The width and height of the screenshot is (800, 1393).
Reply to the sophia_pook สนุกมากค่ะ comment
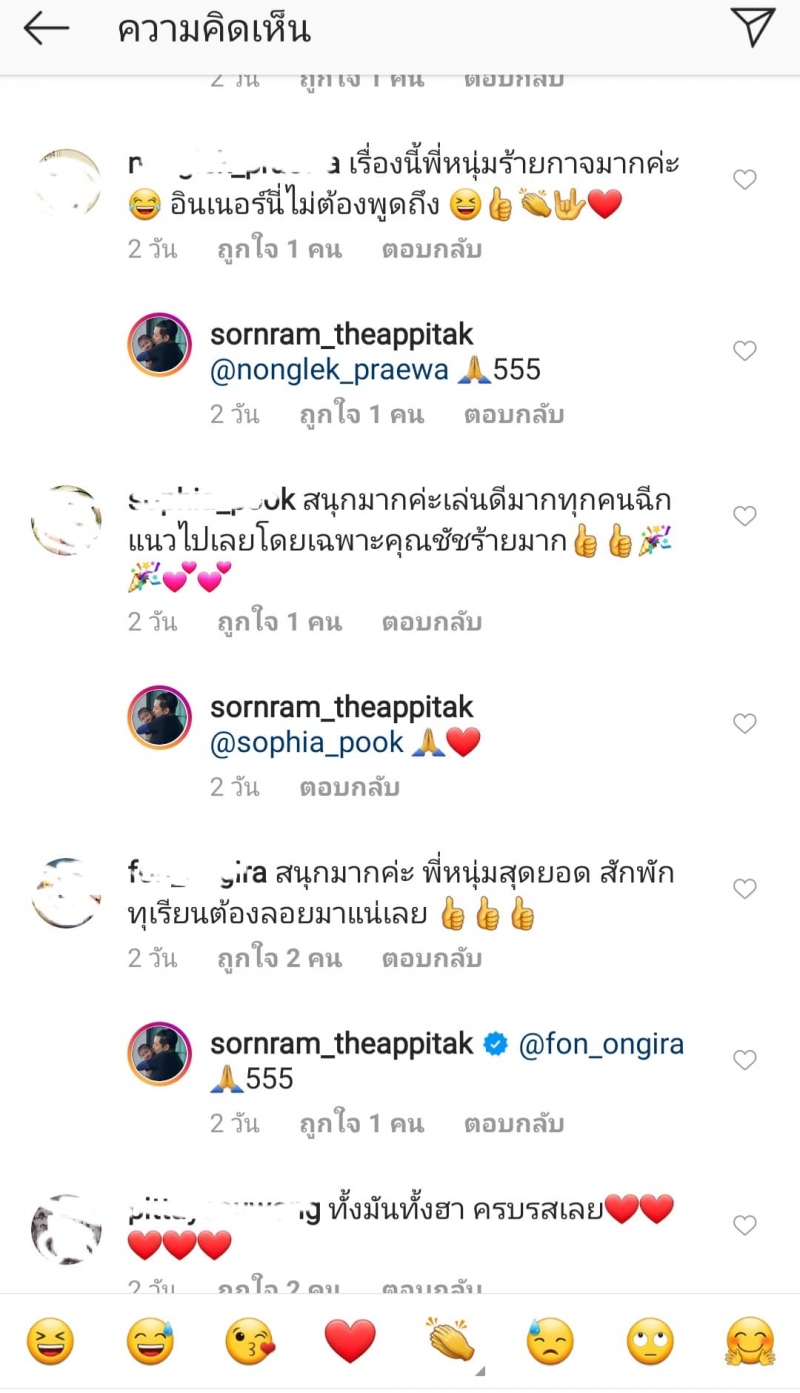coord(432,622)
